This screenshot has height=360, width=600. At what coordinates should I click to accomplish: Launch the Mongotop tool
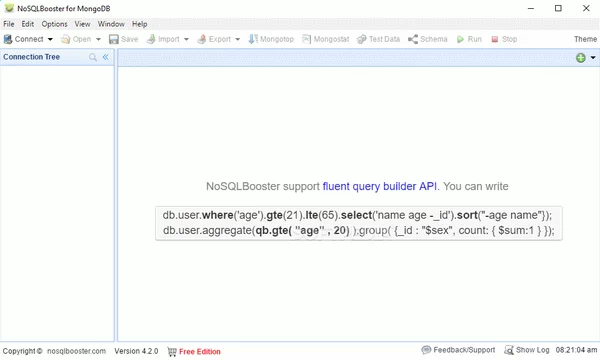tap(271, 39)
